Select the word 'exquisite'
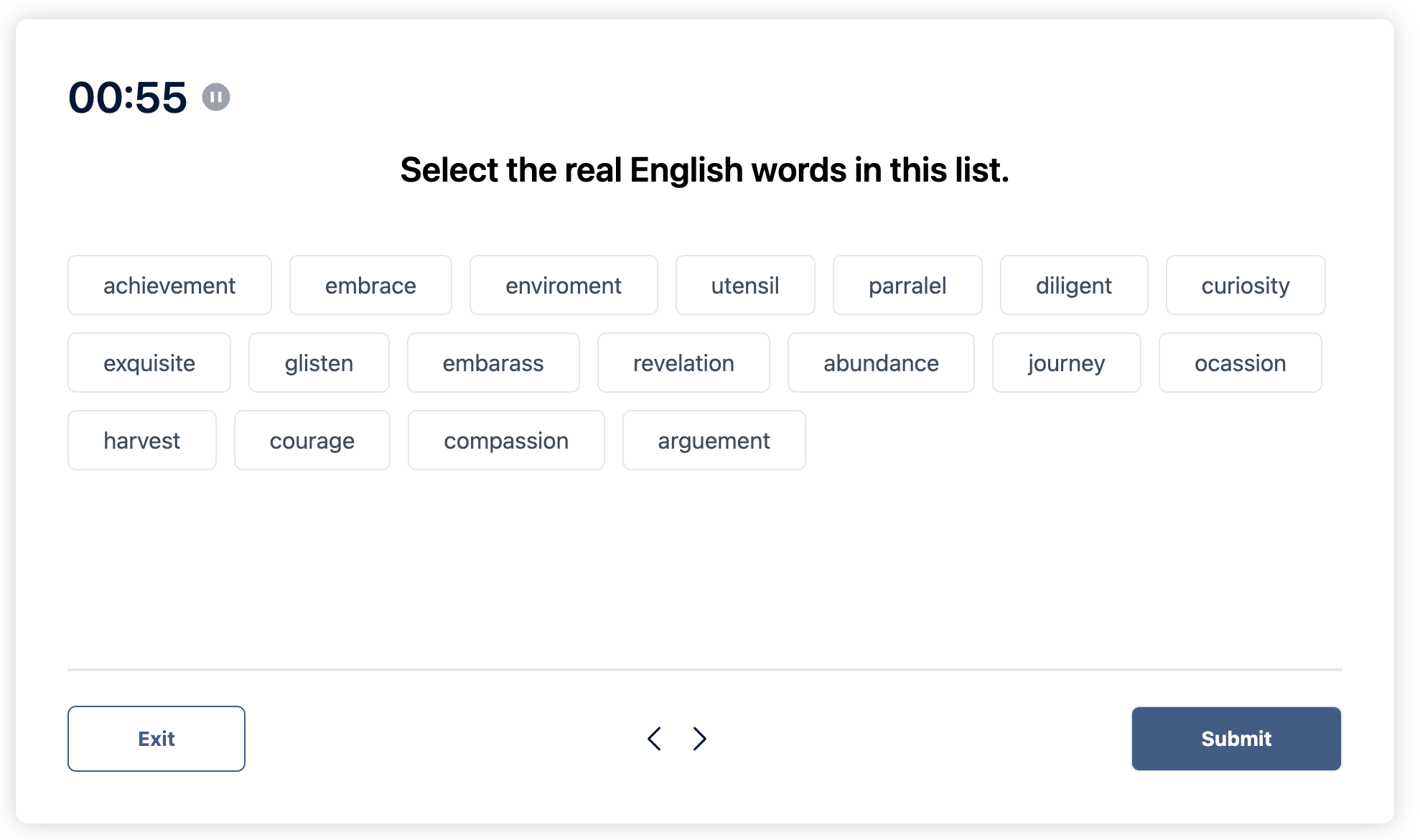This screenshot has width=1420, height=840. [x=149, y=363]
